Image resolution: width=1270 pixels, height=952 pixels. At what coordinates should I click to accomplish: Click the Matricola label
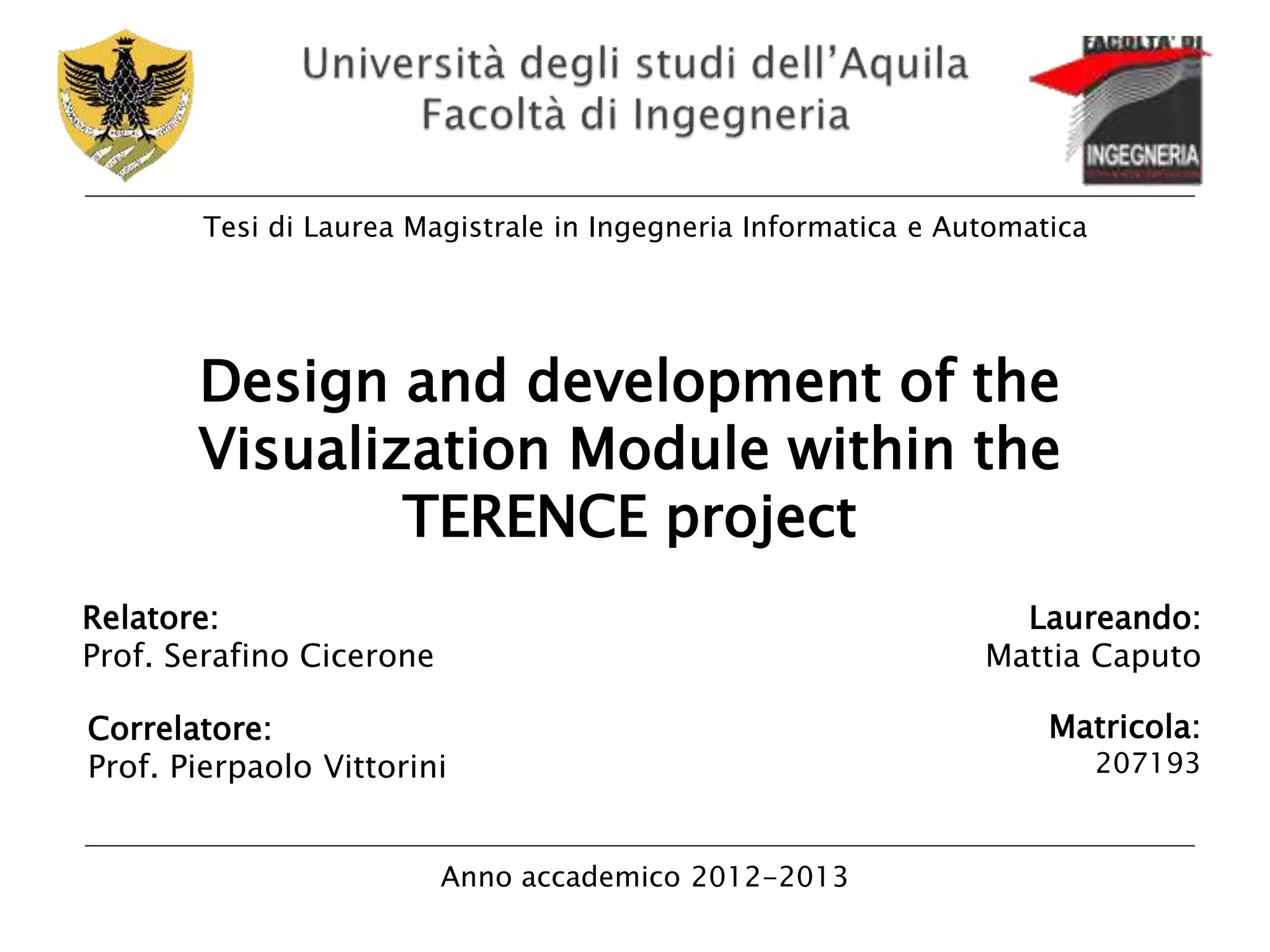coord(1124,727)
